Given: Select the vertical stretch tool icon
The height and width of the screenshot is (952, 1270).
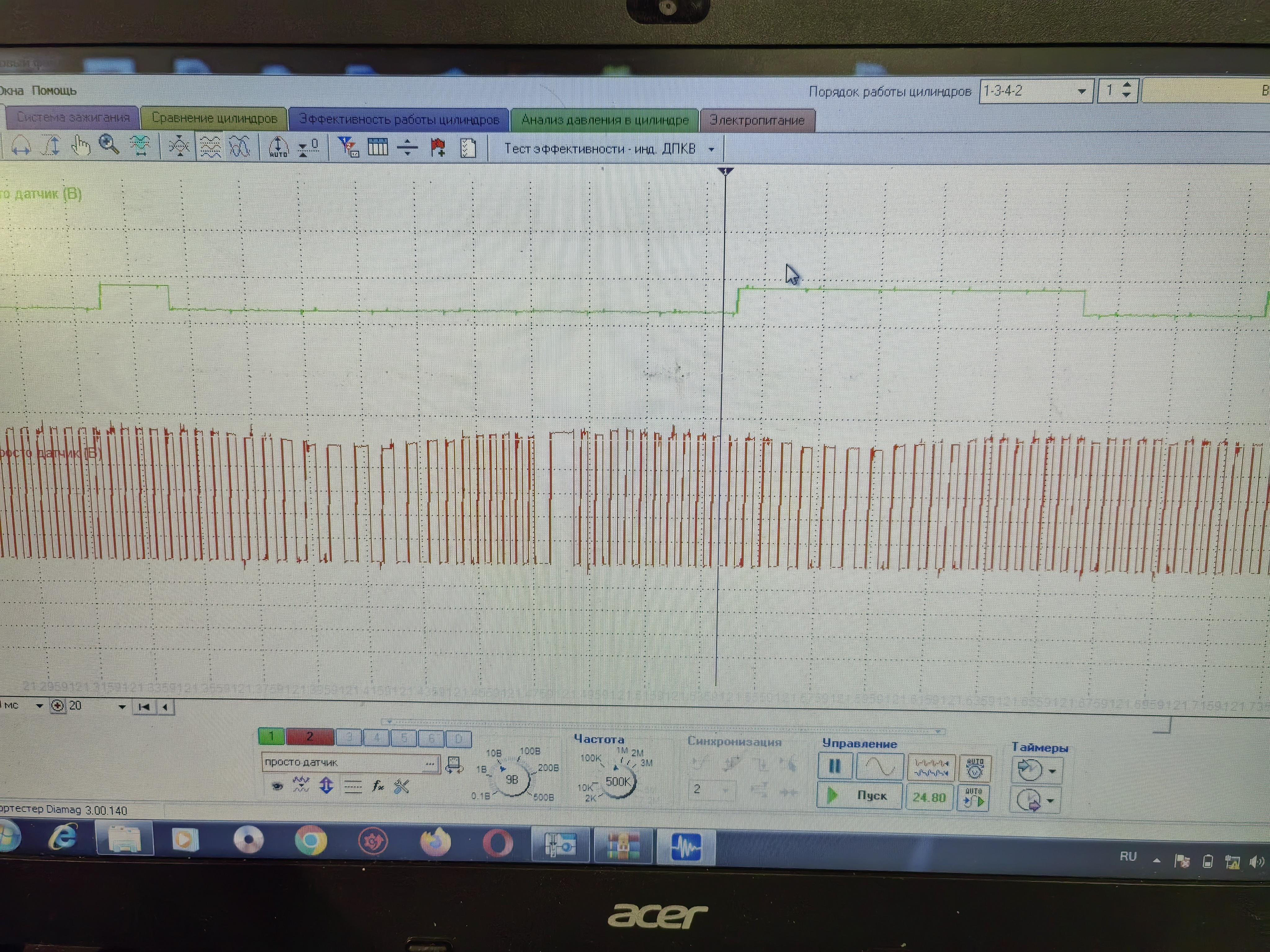Looking at the screenshot, I should point(51,146).
